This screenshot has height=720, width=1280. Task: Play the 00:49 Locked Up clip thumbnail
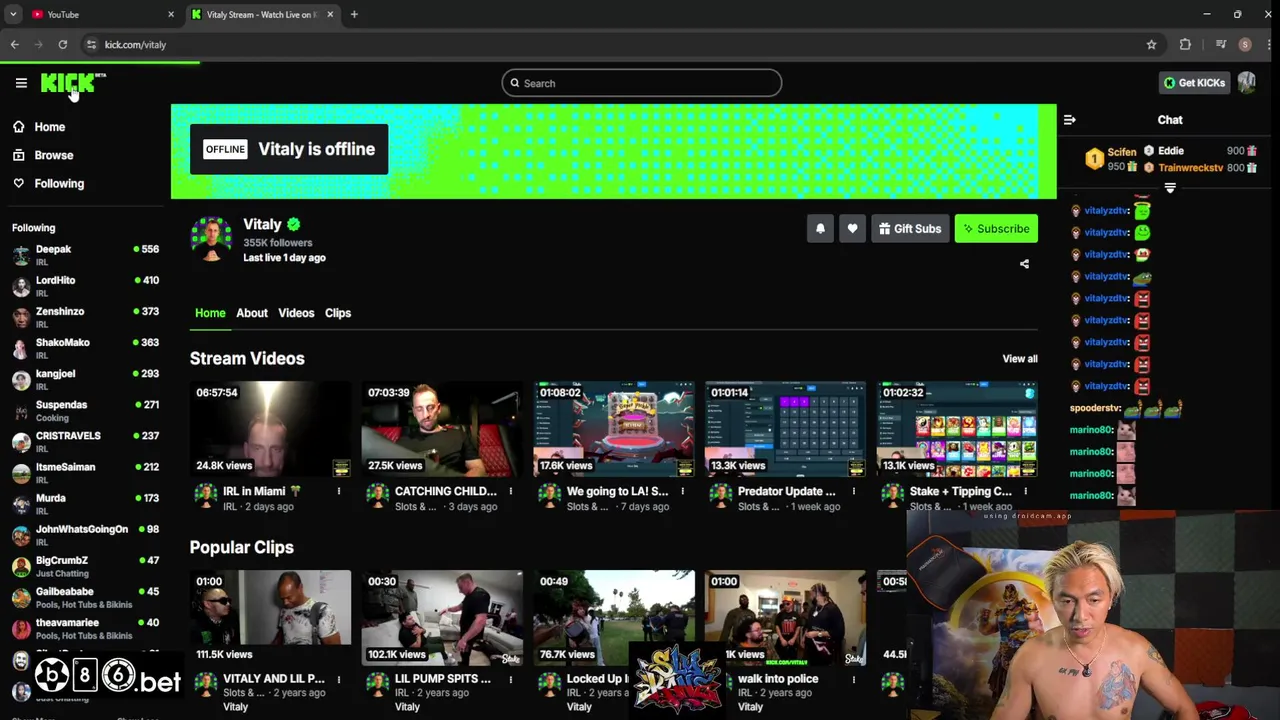pos(614,618)
